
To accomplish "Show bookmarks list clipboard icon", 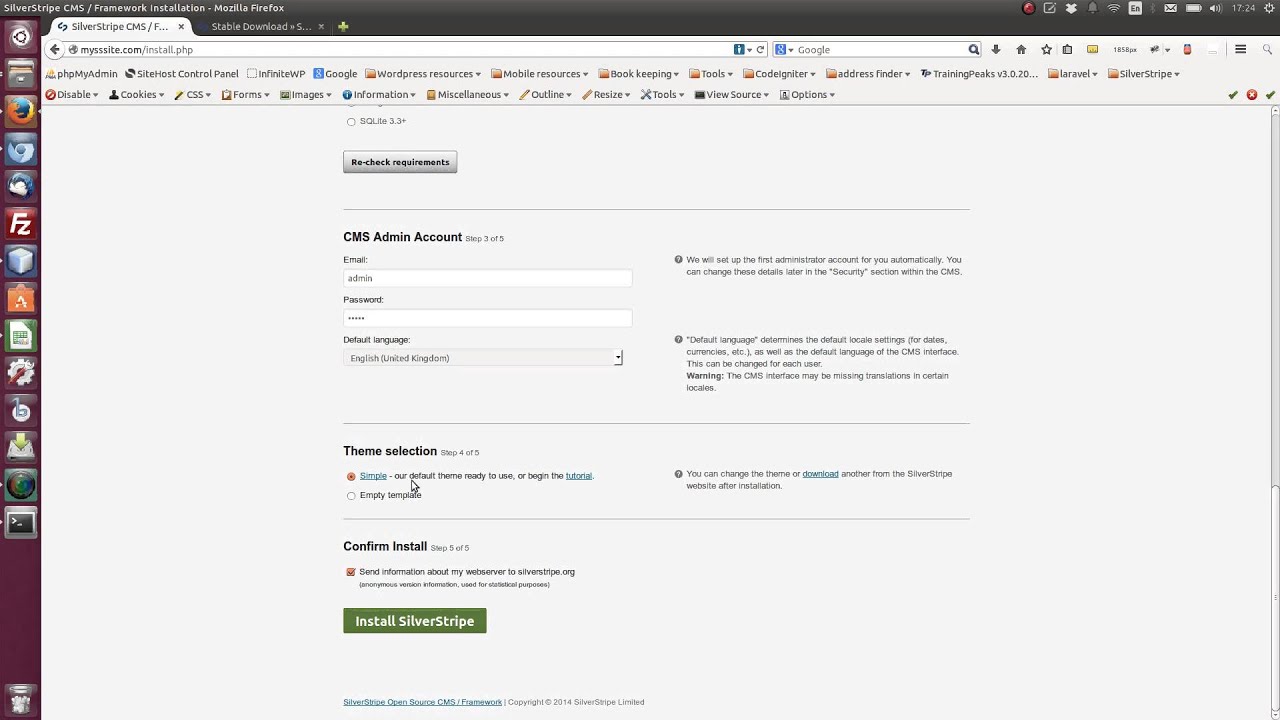I will click(x=1067, y=49).
